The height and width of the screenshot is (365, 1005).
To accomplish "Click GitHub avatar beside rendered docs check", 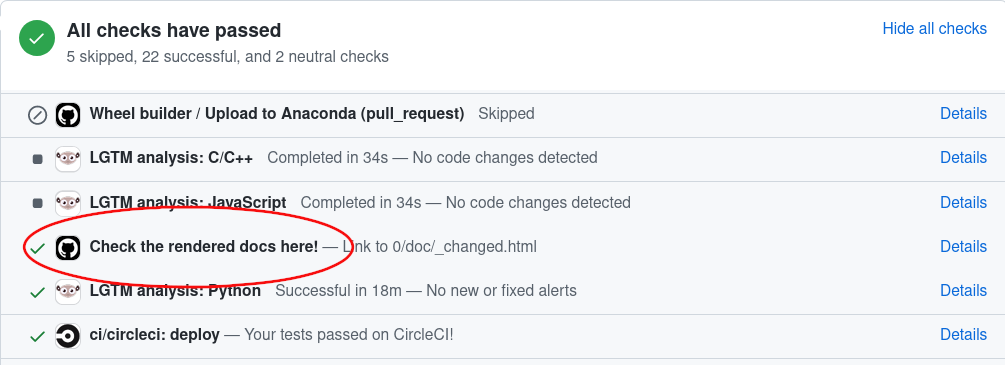I will [x=68, y=248].
